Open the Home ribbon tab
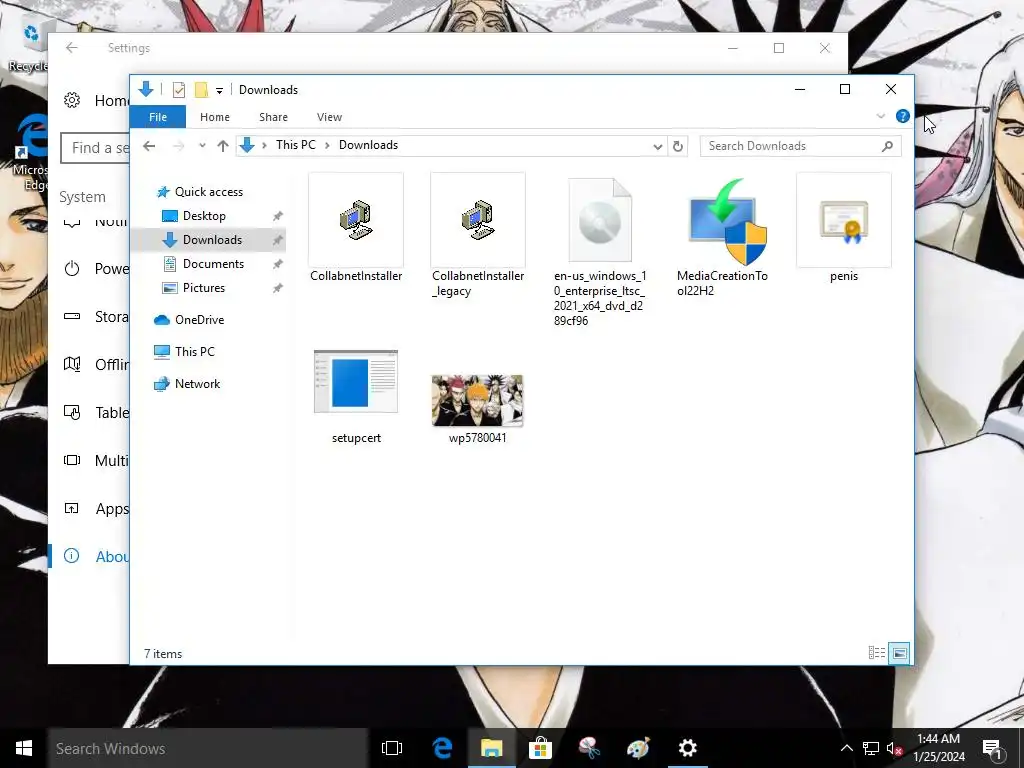Image resolution: width=1024 pixels, height=768 pixels. click(x=215, y=117)
